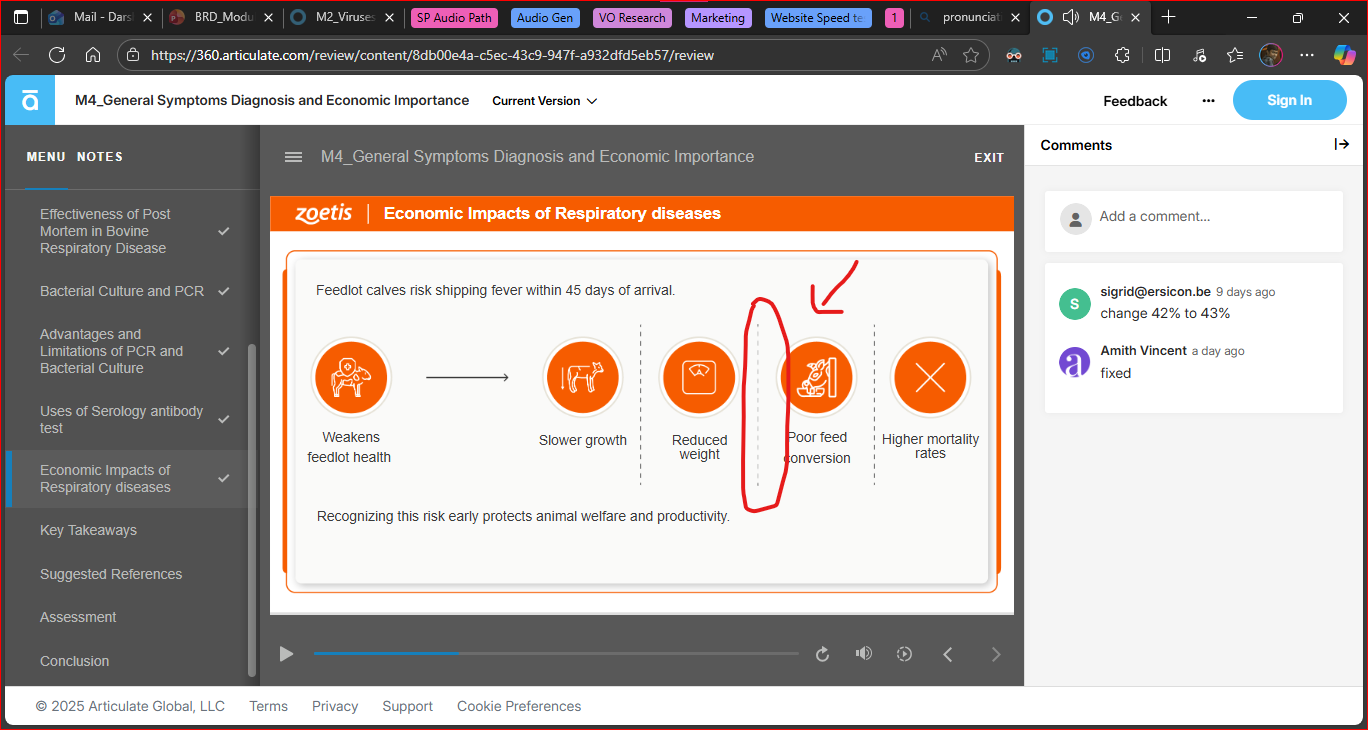Mute audio with the player volume icon
1368x730 pixels.
(x=863, y=654)
